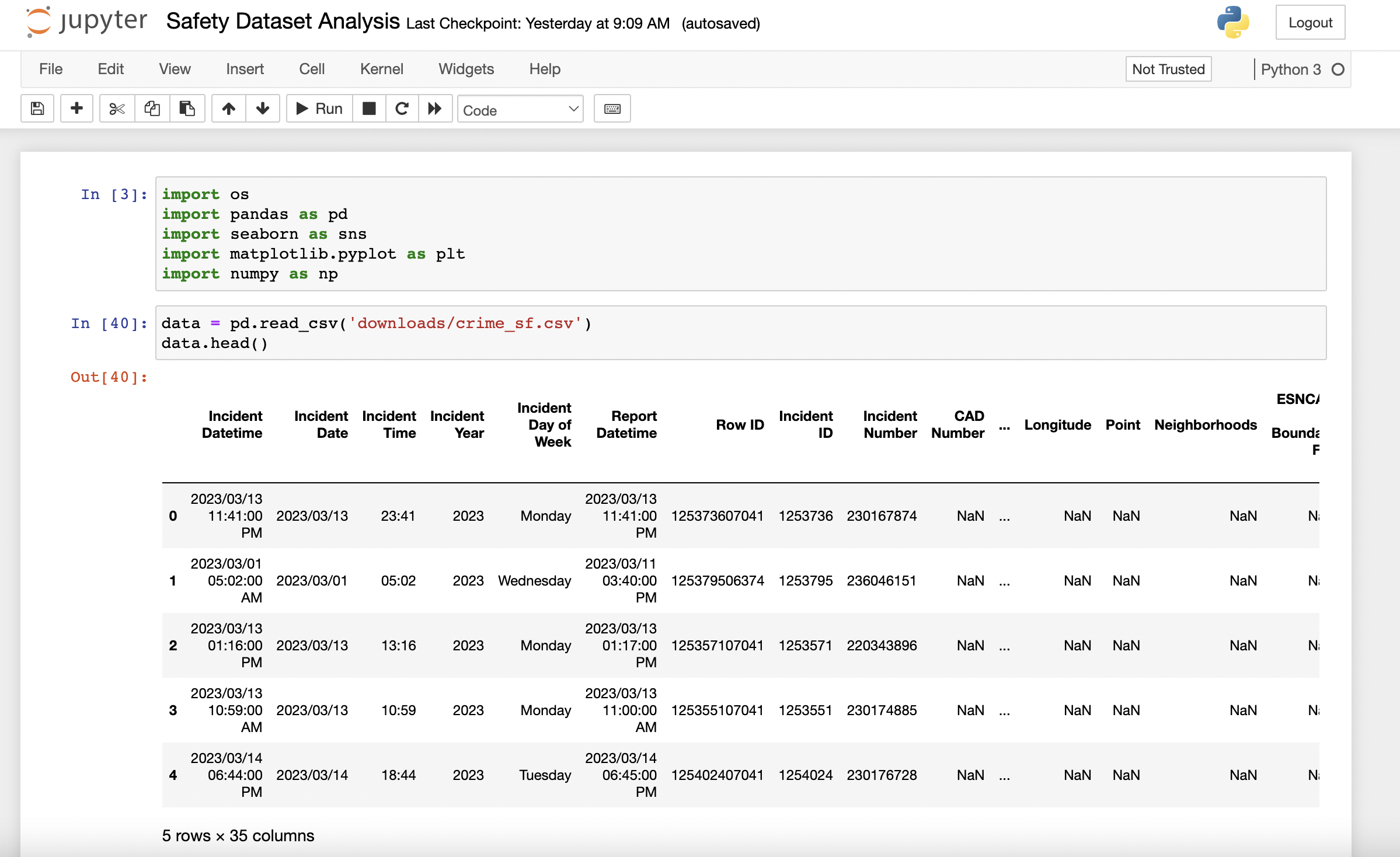Click the Jupyter logo home link

click(x=86, y=22)
